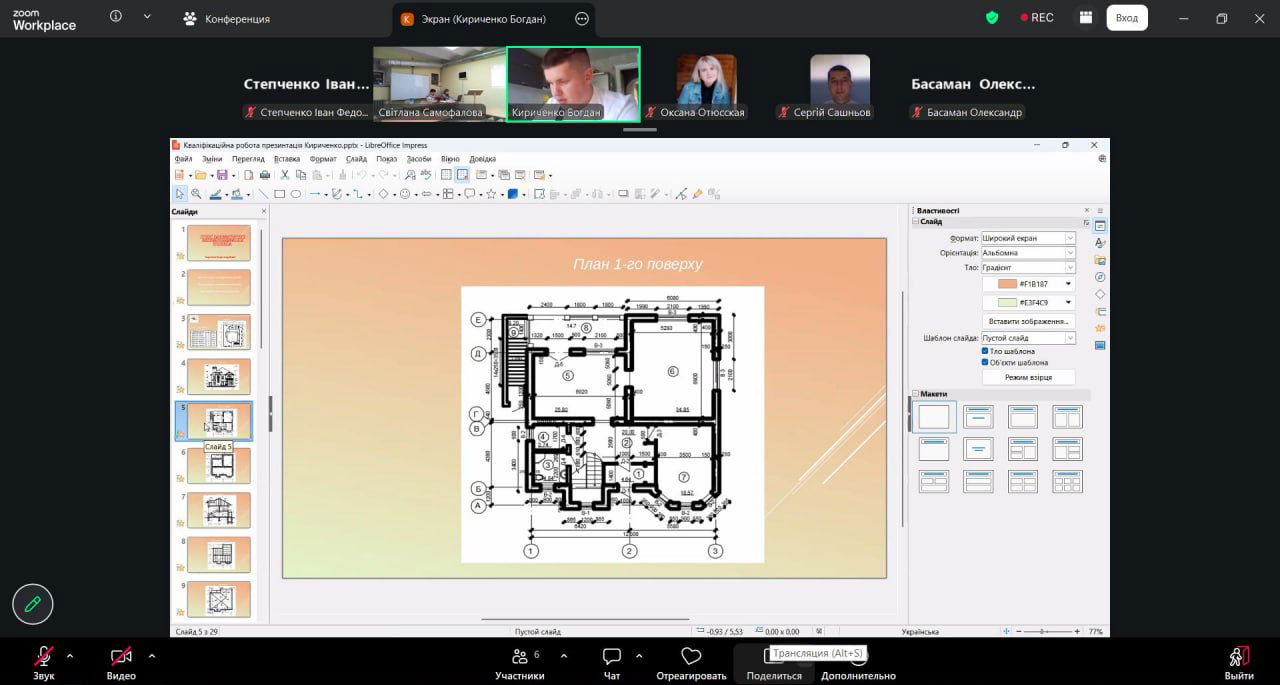
Task: Insert a star shape from toolbar
Action: (x=491, y=194)
